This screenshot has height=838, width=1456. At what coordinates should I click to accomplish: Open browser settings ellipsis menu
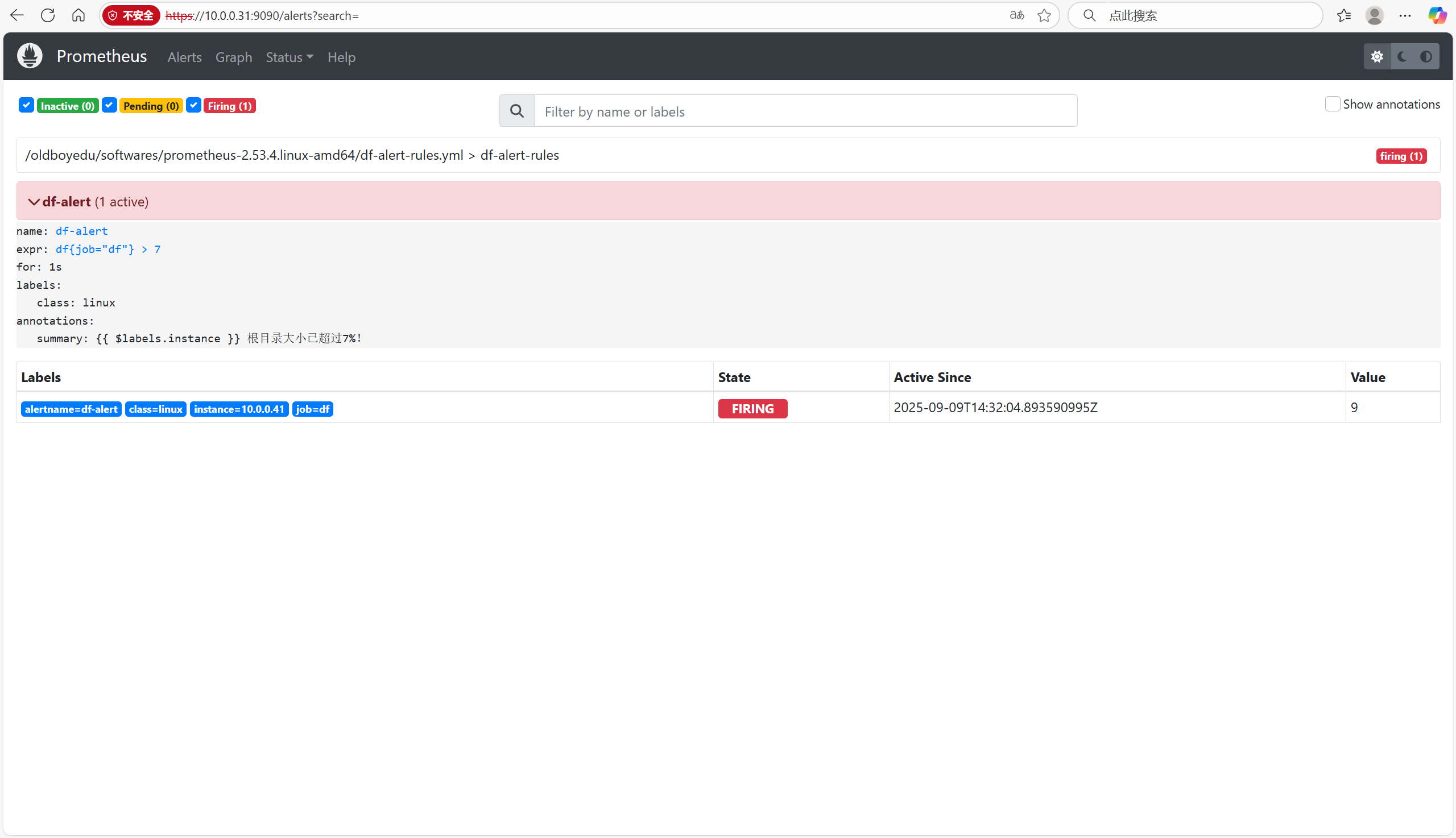point(1405,15)
